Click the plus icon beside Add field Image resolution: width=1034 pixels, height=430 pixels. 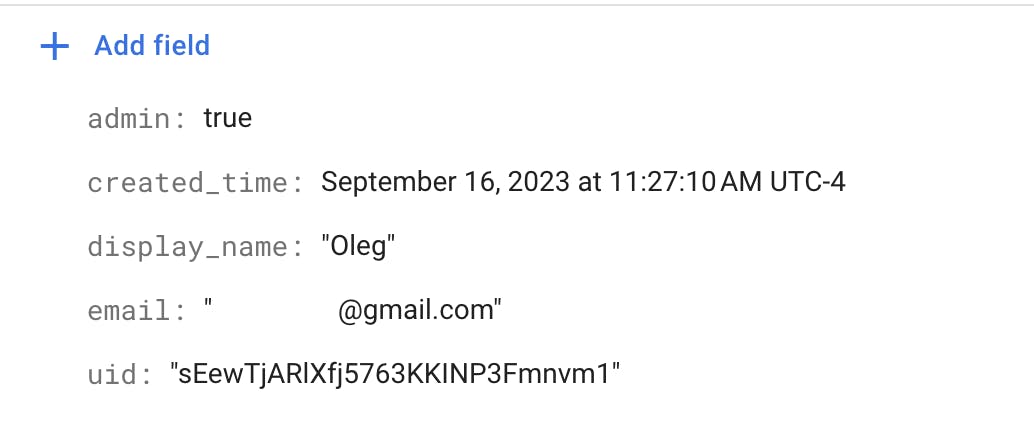pos(54,46)
